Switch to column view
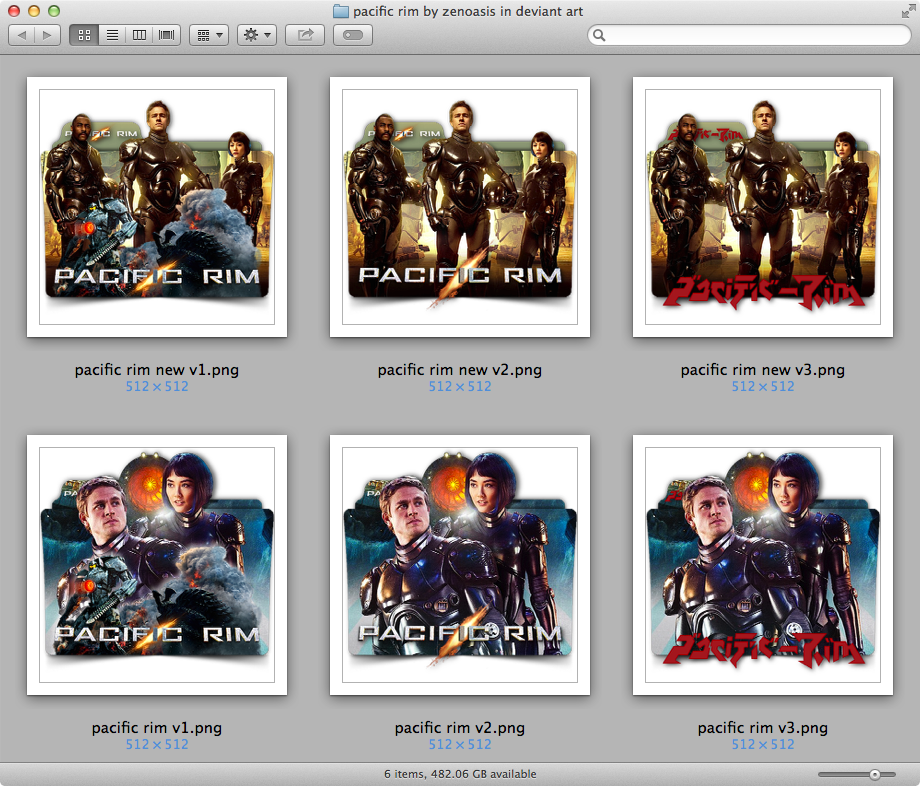 coord(139,34)
